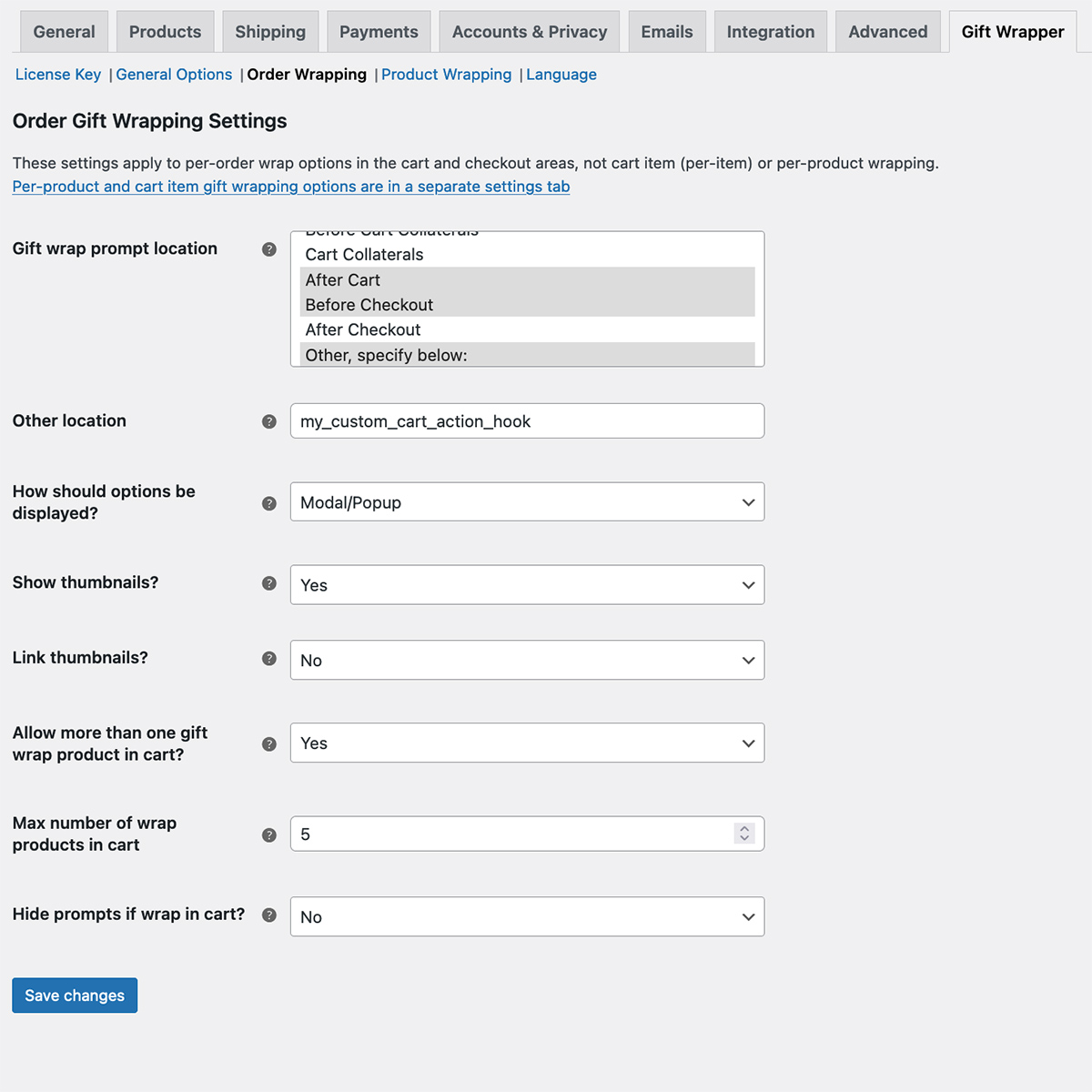The width and height of the screenshot is (1092, 1092).
Task: View help icon for options display setting
Action: (x=269, y=503)
